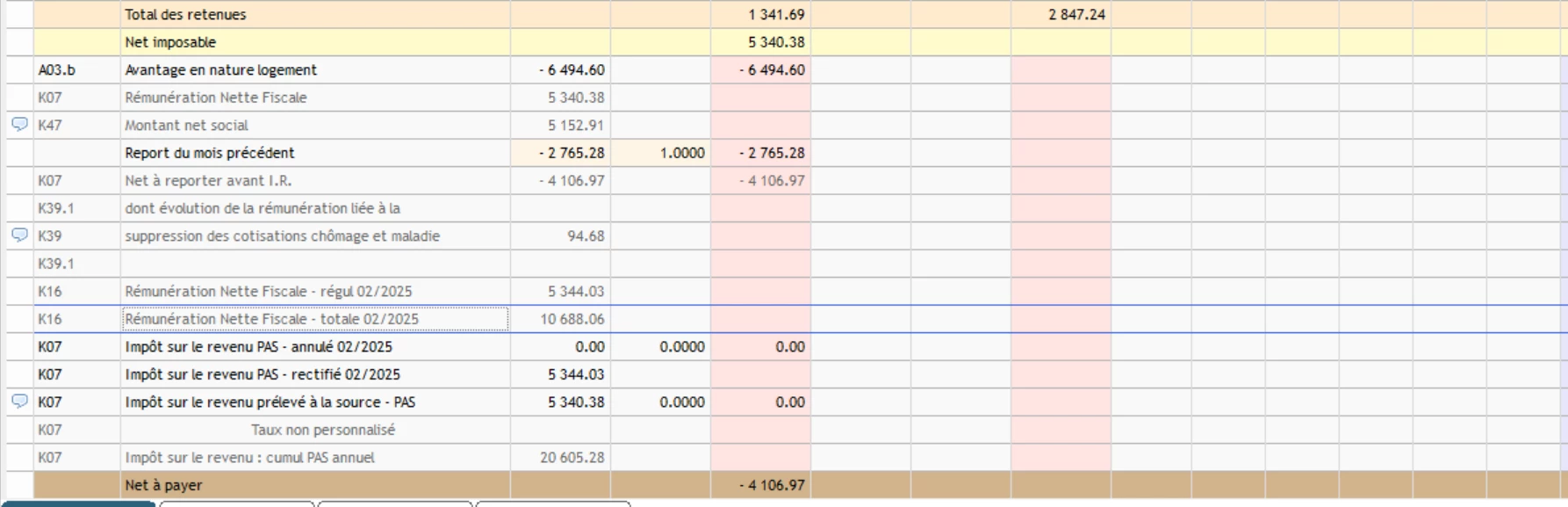Select 'suppression des cotisations chômage et maladie' label
Image resolution: width=1568 pixels, height=507 pixels.
pyautogui.click(x=283, y=235)
